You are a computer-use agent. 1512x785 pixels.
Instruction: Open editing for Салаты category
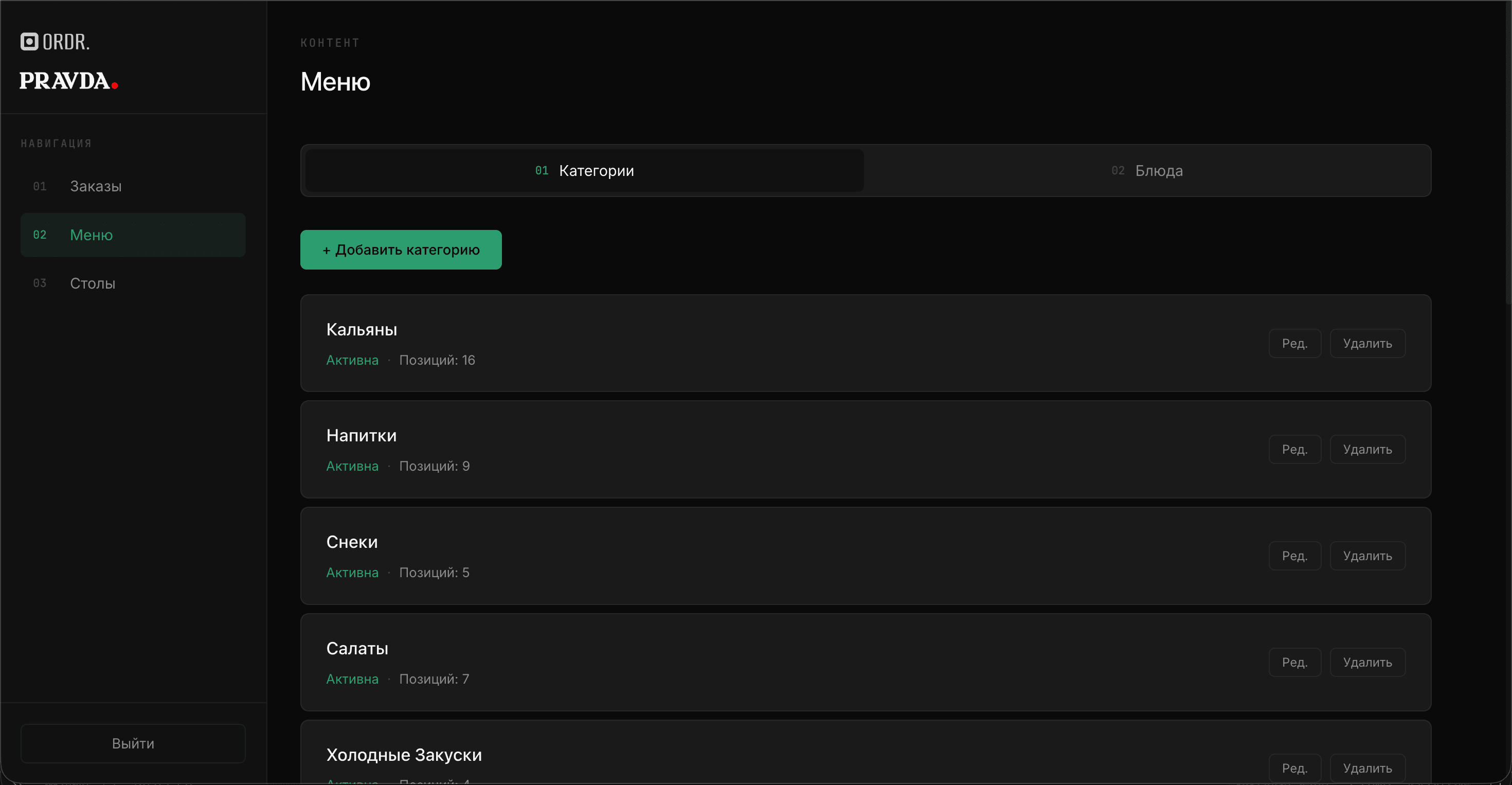[1294, 662]
